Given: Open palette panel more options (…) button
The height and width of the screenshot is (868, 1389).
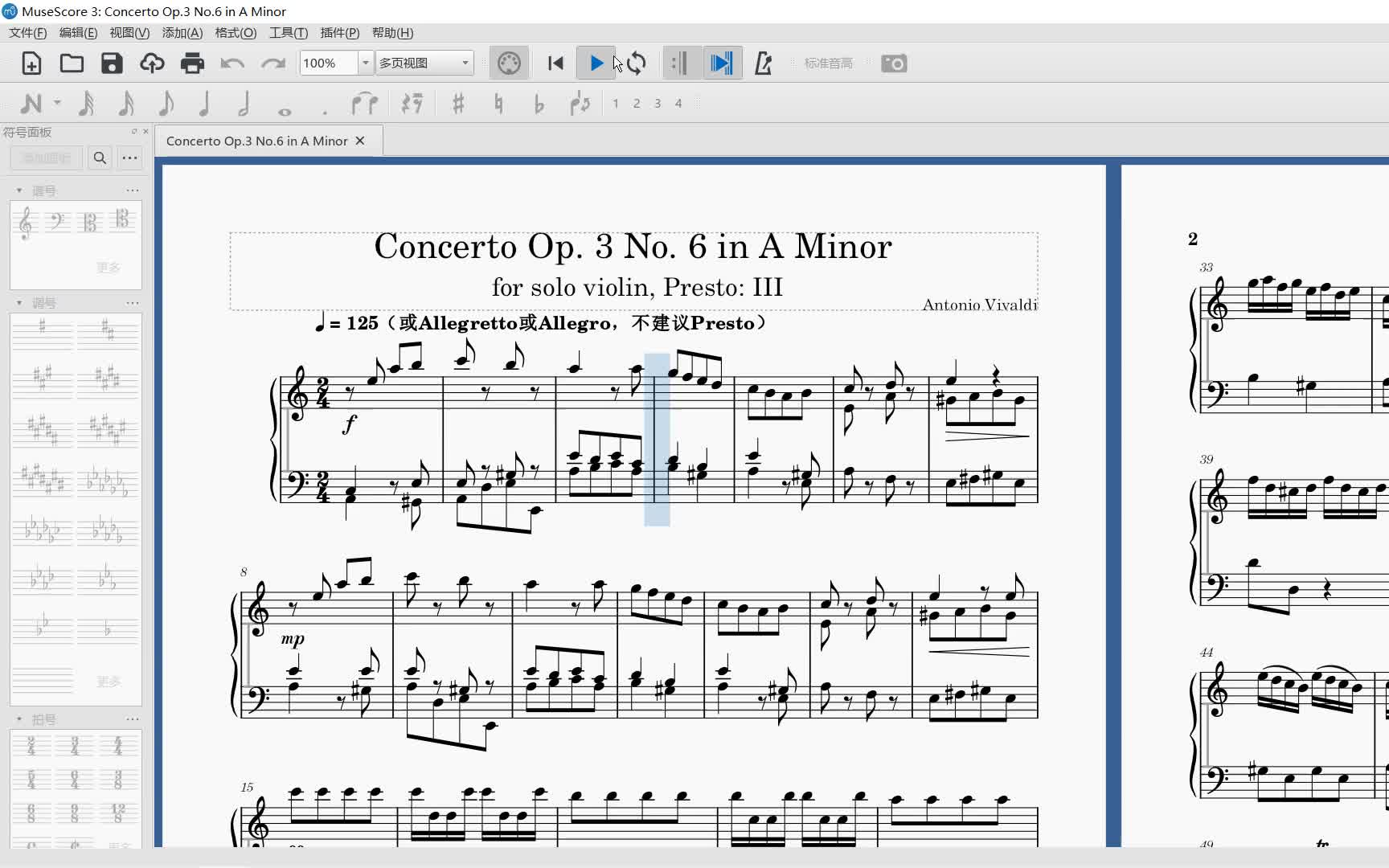Looking at the screenshot, I should coord(129,158).
